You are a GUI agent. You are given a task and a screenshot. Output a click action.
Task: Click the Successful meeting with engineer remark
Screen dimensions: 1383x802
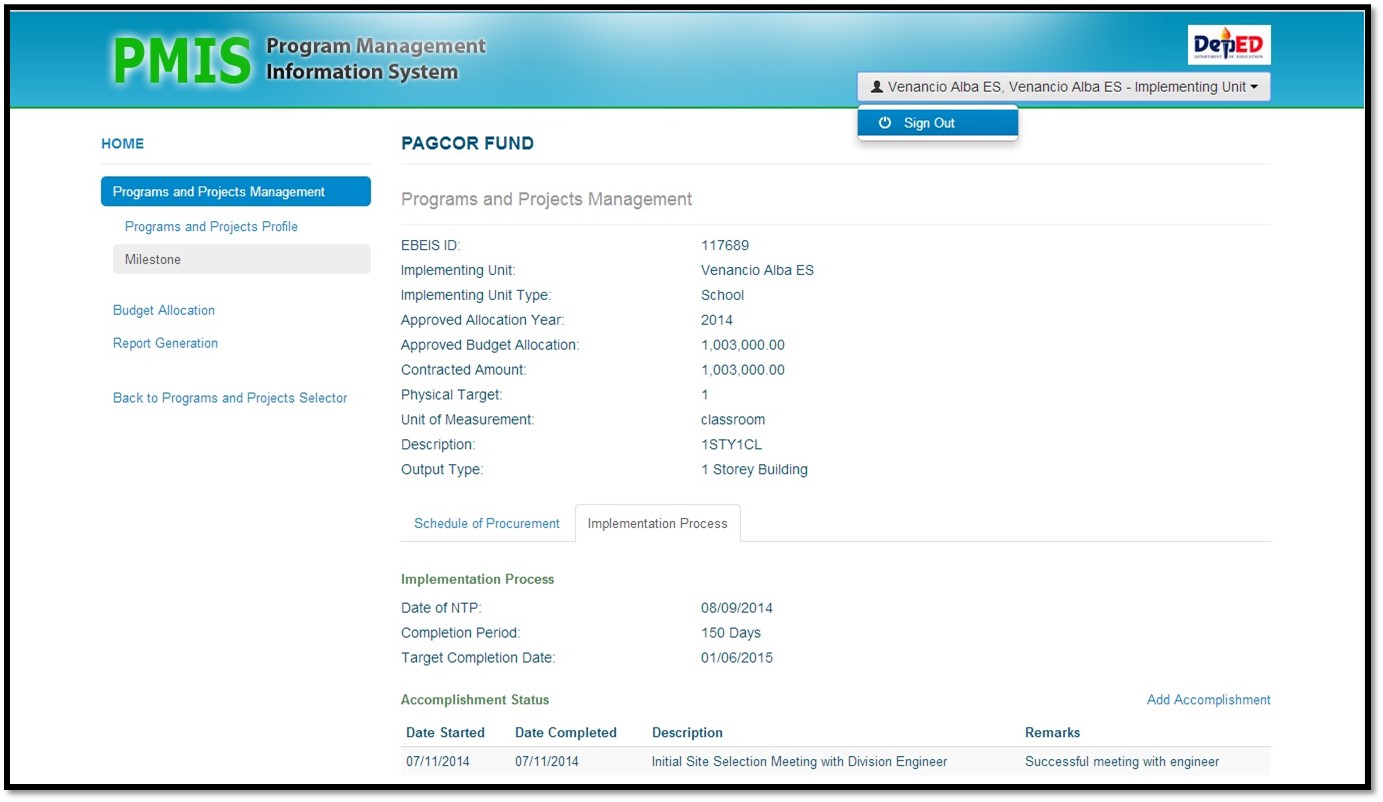(x=1122, y=762)
